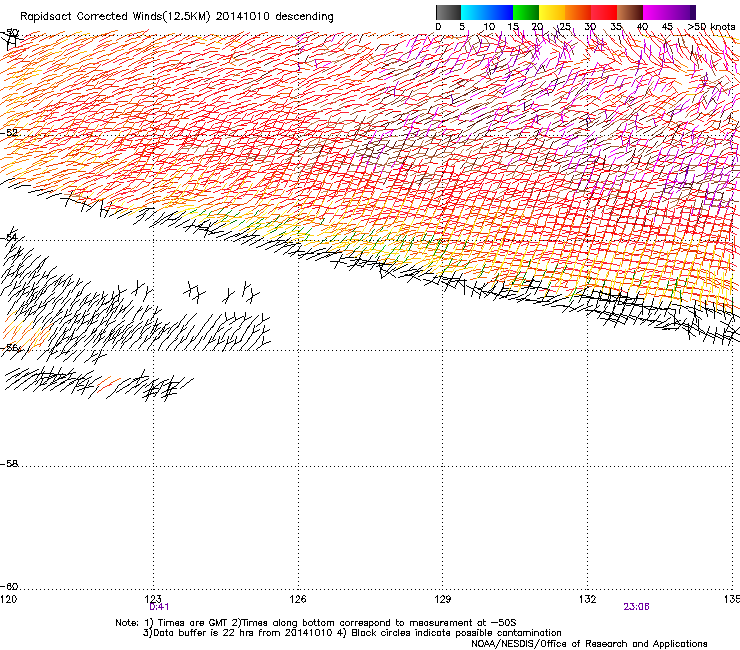Click the purple '0:41' swath time label
This screenshot has height=650, width=740.
tap(160, 607)
